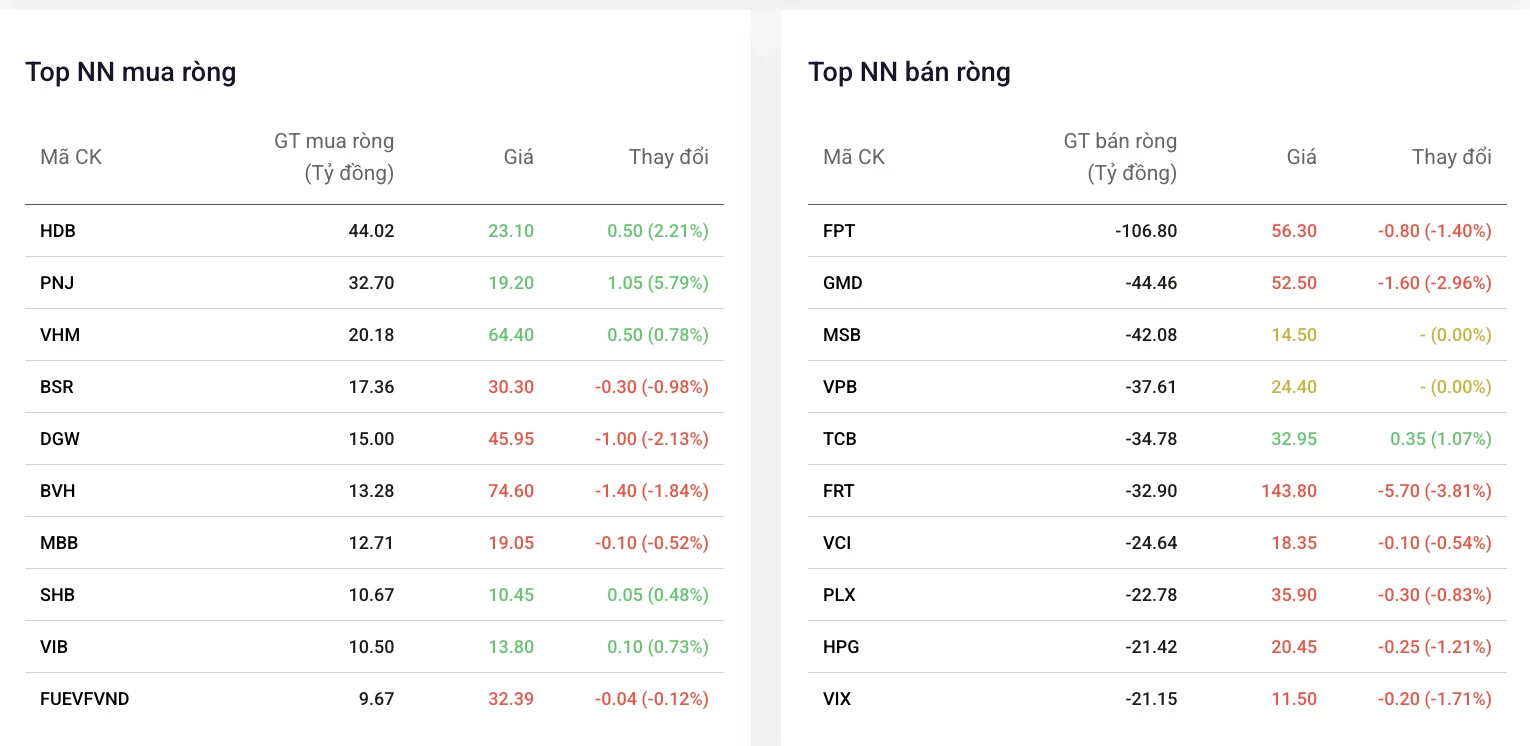
Task: Click the -1.60 (-2.96%) change value
Action: click(x=1435, y=283)
